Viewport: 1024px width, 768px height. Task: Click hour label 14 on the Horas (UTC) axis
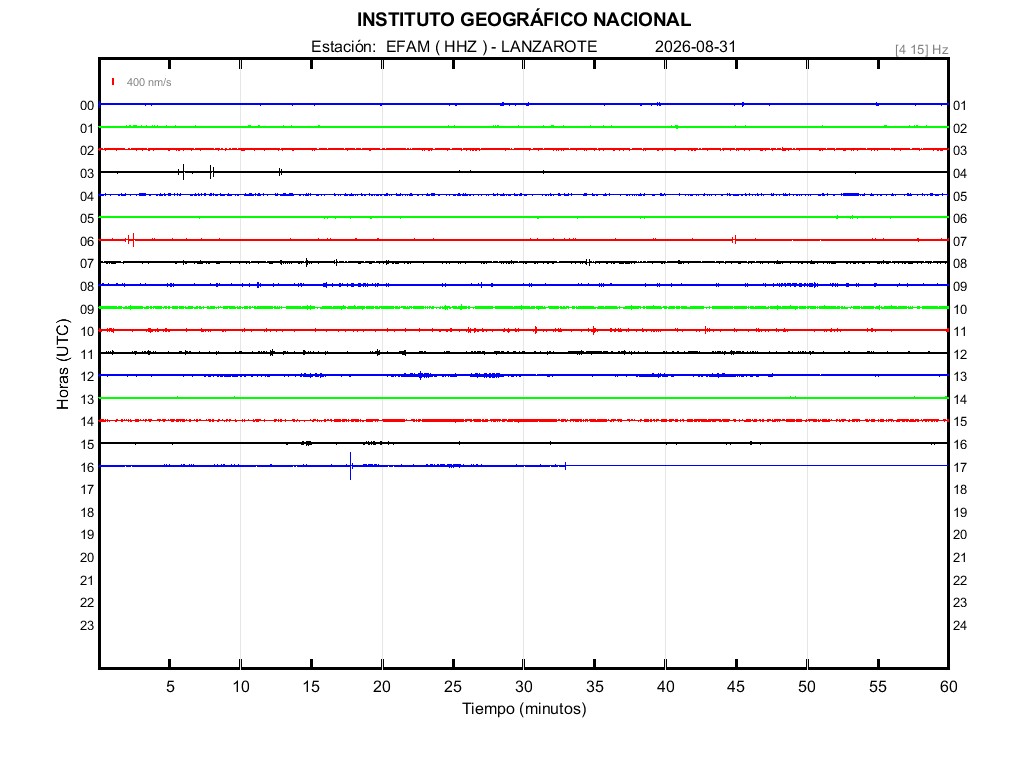(x=87, y=422)
